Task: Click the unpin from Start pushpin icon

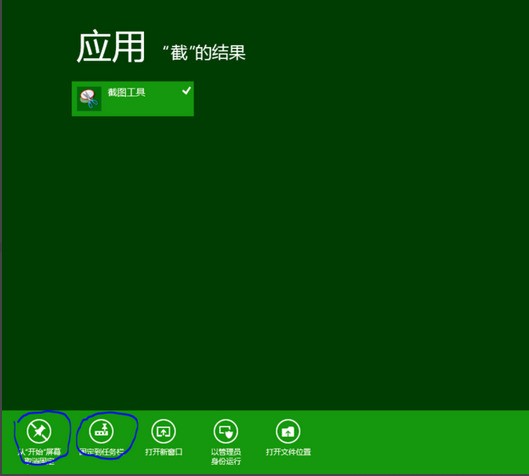Action: (x=39, y=431)
